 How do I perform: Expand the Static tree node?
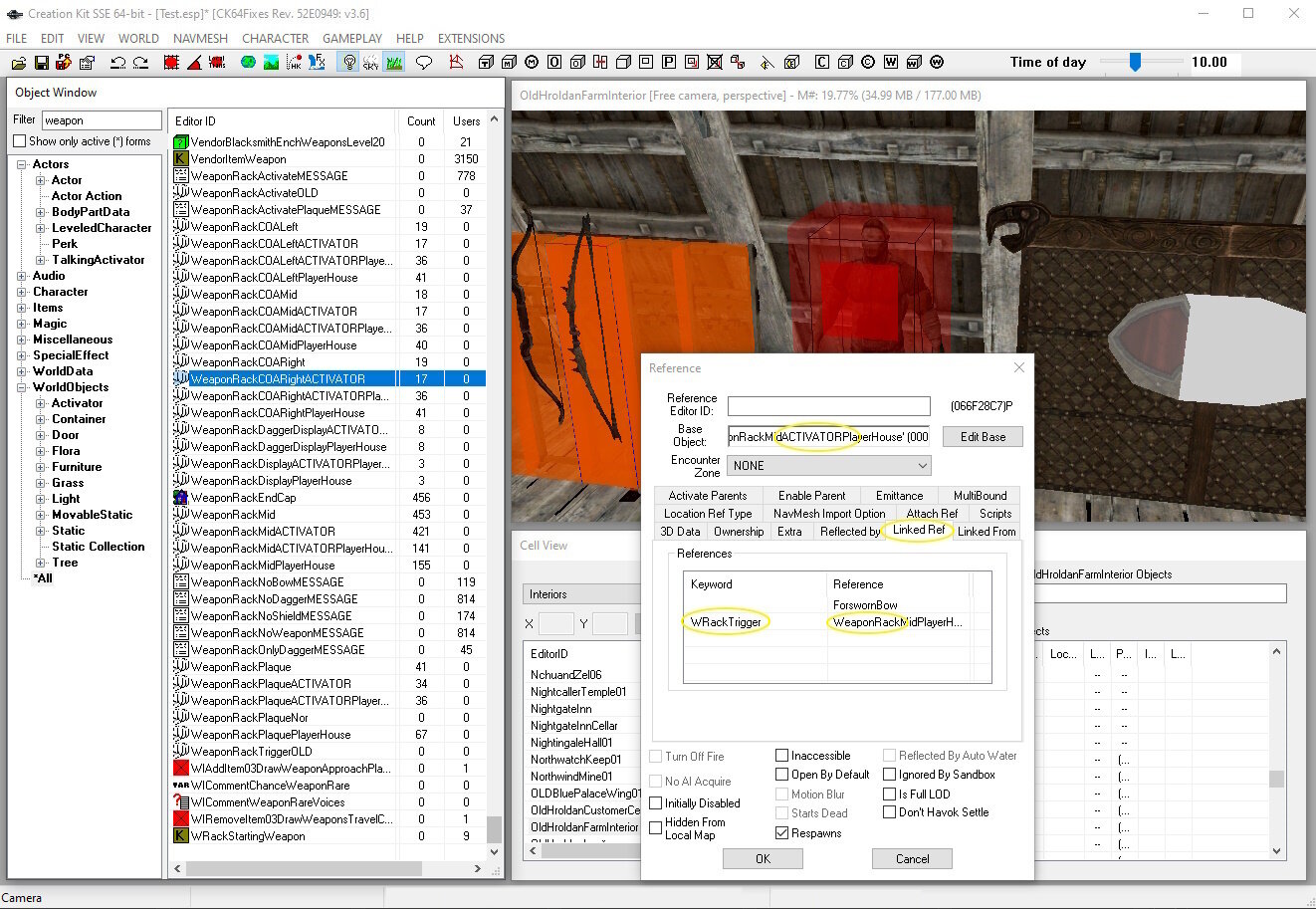click(41, 531)
